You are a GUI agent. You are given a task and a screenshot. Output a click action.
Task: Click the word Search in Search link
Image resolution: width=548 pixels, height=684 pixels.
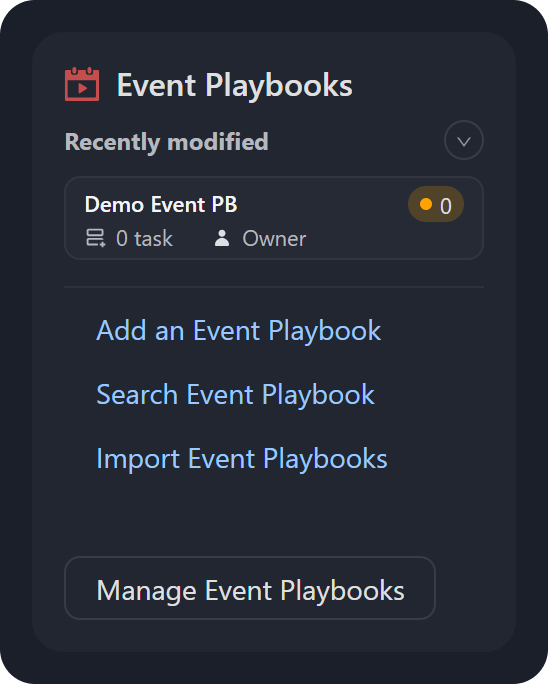[137, 394]
